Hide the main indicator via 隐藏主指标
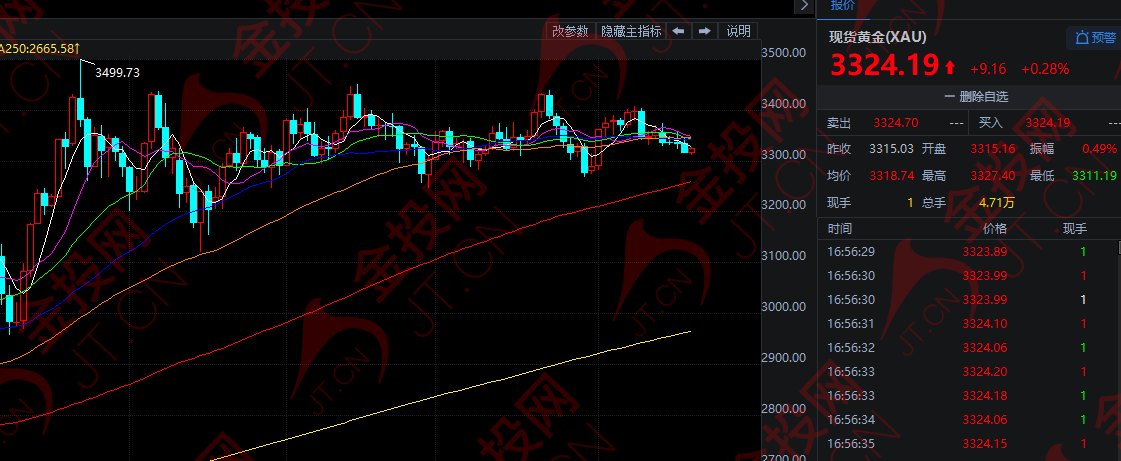 631,31
